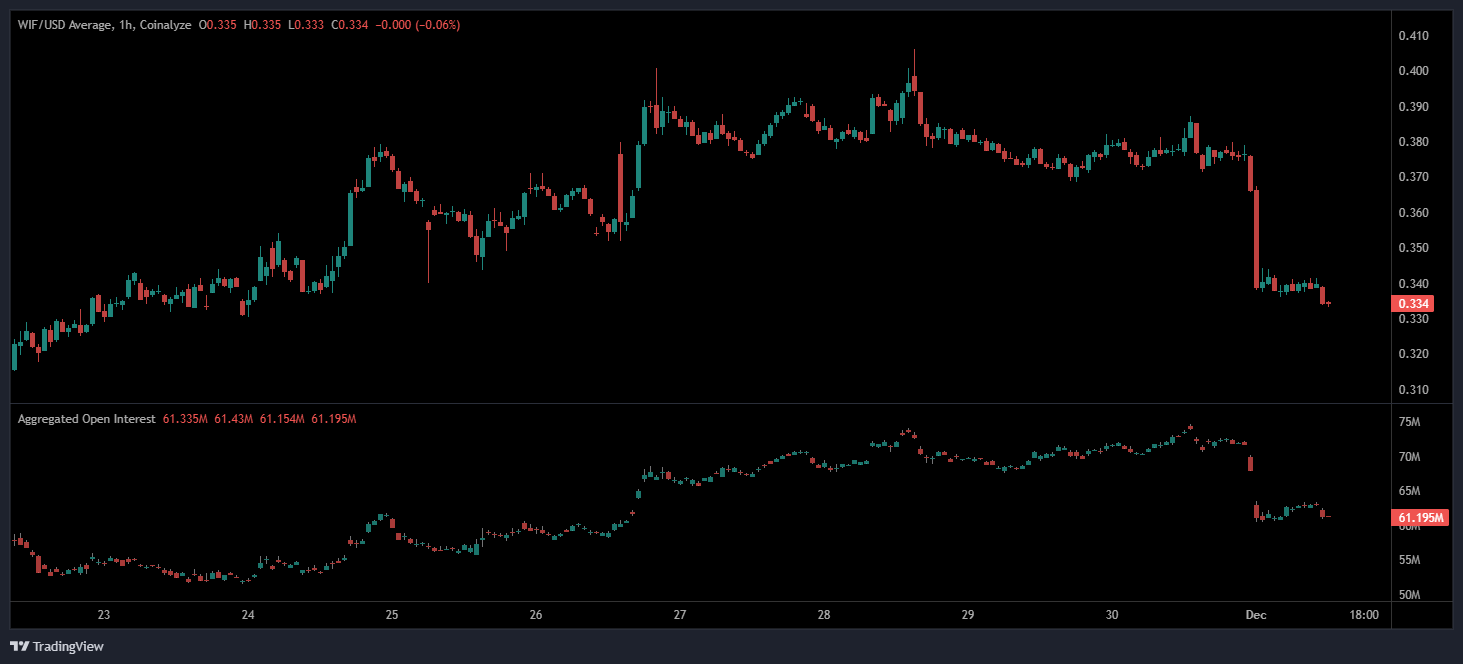The height and width of the screenshot is (664, 1463).
Task: Click the red 0.334 current price tag
Action: (1414, 304)
